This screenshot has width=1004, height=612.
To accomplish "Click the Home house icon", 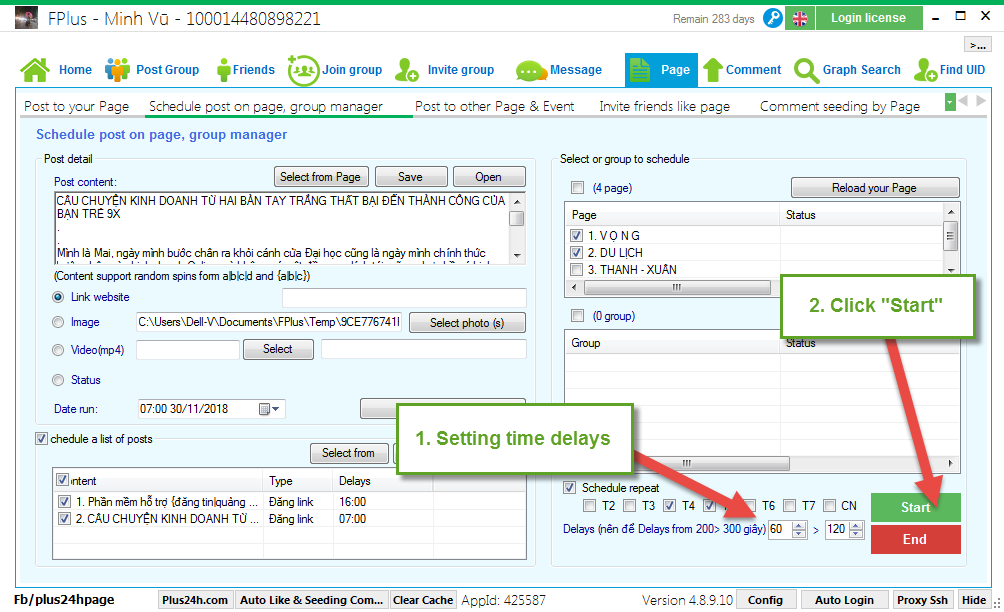I will (35, 70).
